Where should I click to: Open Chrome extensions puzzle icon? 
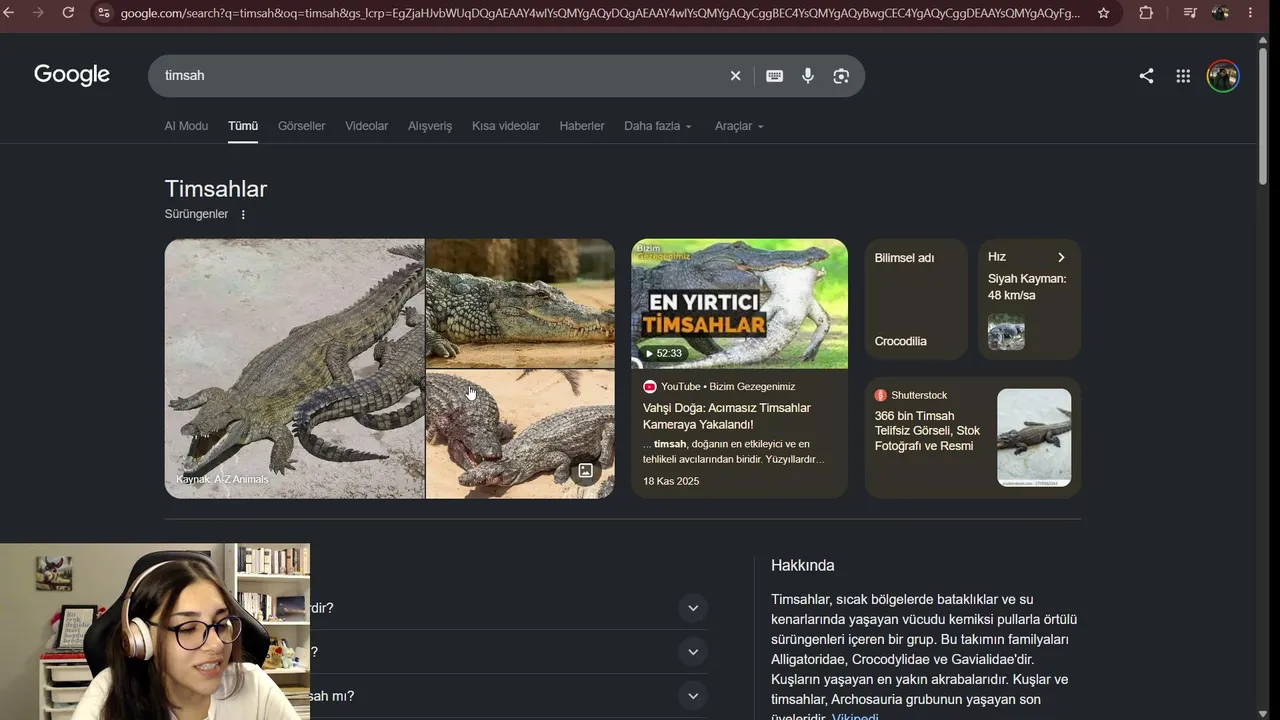click(1146, 13)
